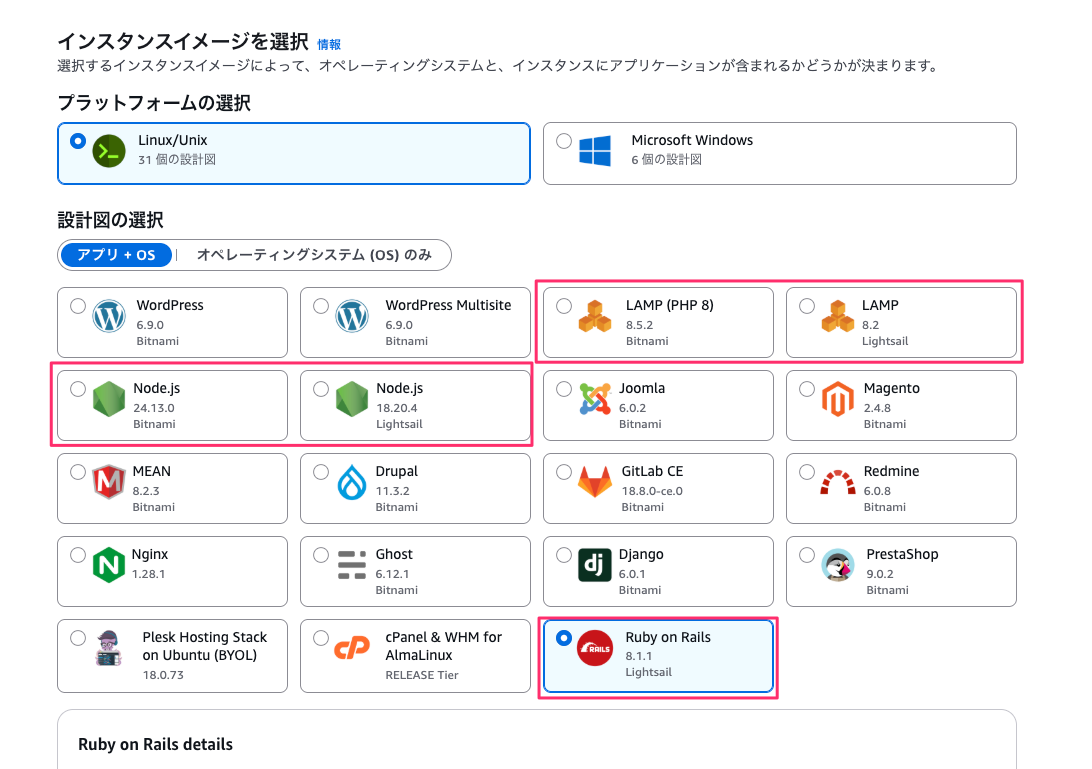Click the MEAN stack icon
This screenshot has height=769, width=1092.
tap(108, 481)
